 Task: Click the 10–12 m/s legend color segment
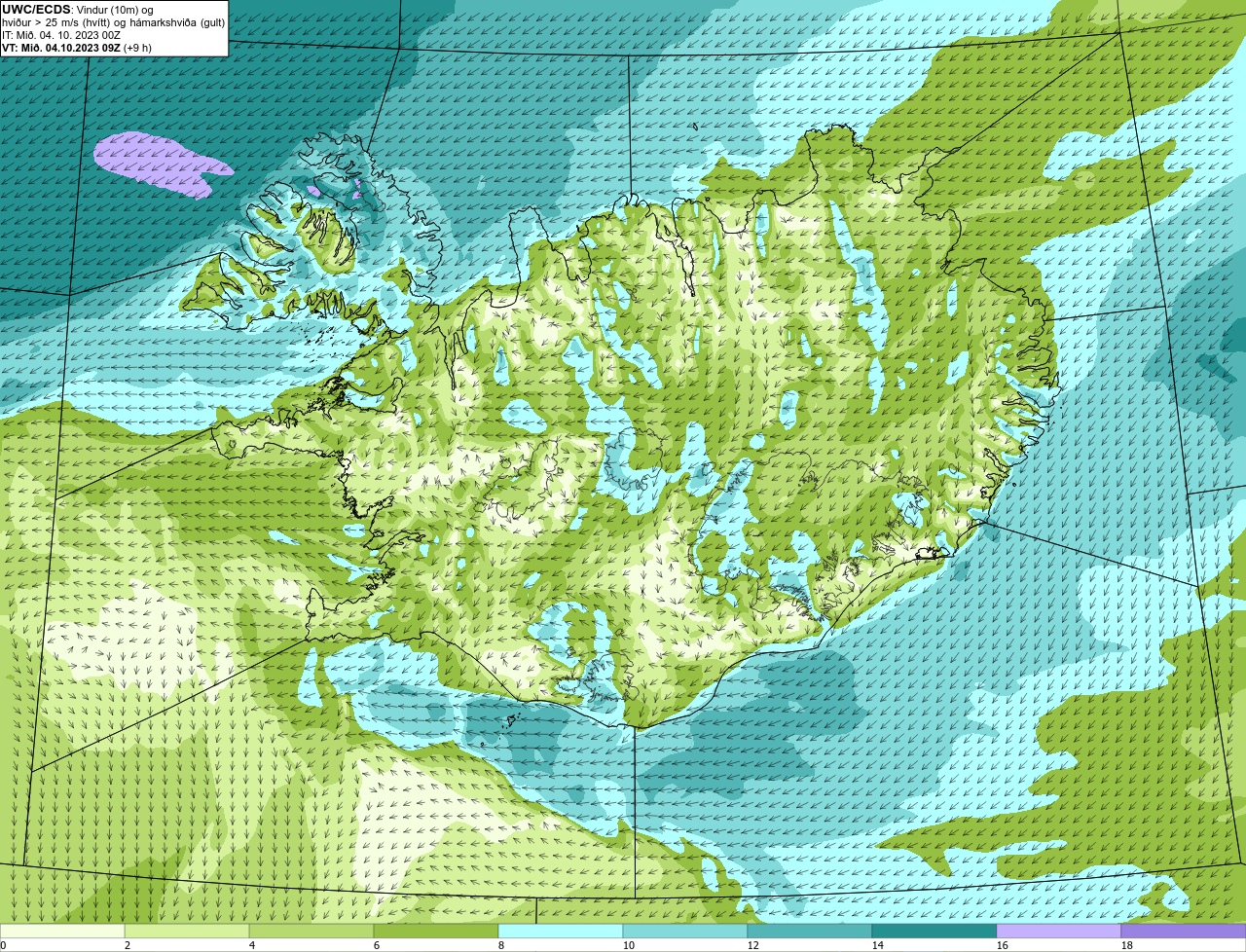[685, 931]
